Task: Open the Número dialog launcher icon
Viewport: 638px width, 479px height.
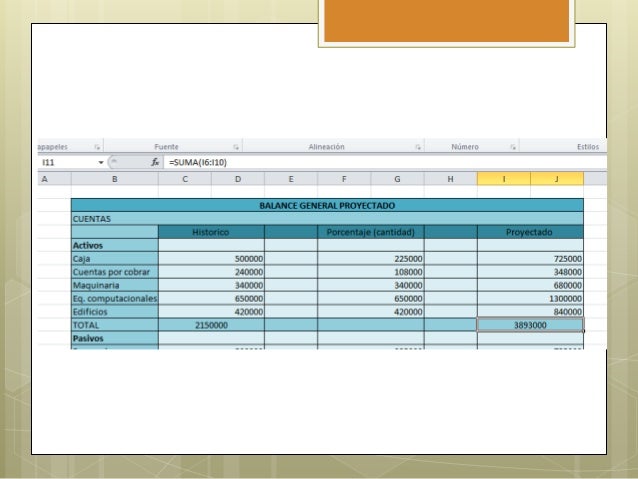Action: [513, 147]
